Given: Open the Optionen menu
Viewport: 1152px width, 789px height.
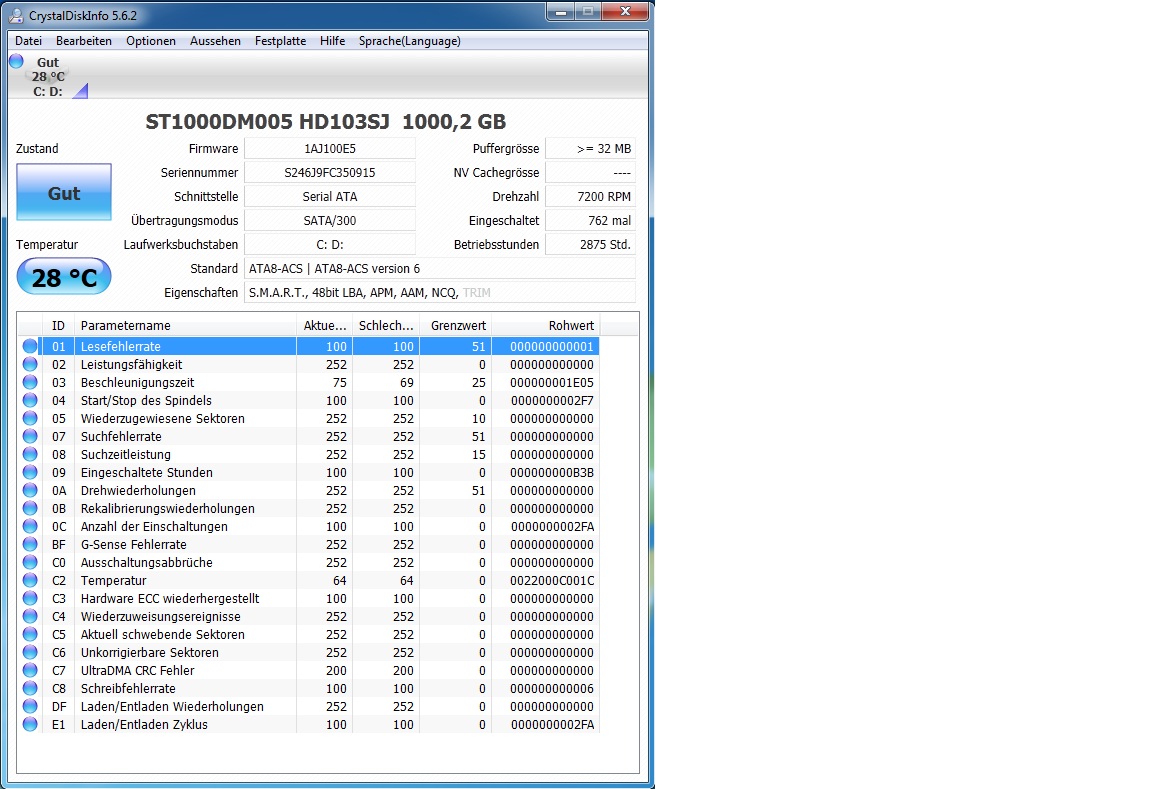Looking at the screenshot, I should click(151, 41).
